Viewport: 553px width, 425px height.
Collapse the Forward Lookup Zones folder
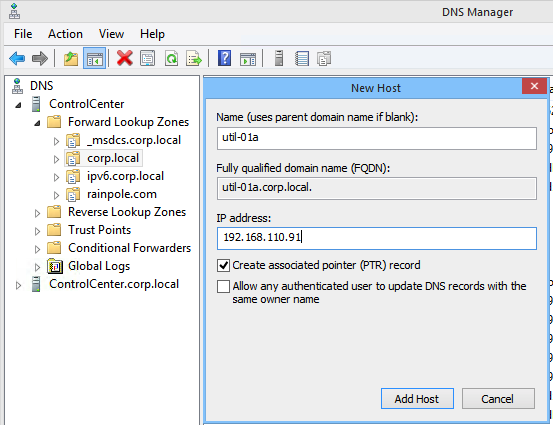click(x=37, y=123)
